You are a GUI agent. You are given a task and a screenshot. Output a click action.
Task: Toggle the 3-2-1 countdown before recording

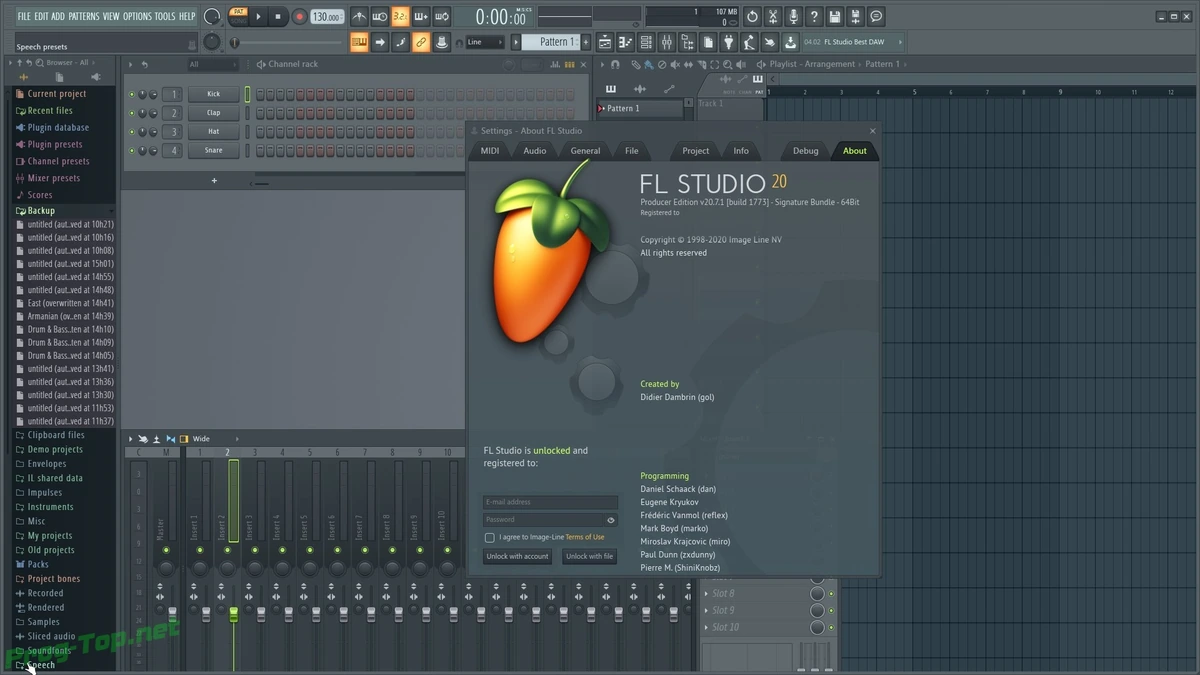click(x=400, y=16)
